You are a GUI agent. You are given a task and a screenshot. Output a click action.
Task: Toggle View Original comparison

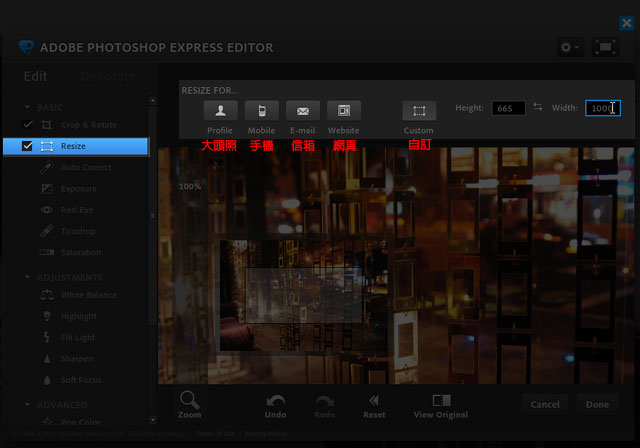point(441,406)
